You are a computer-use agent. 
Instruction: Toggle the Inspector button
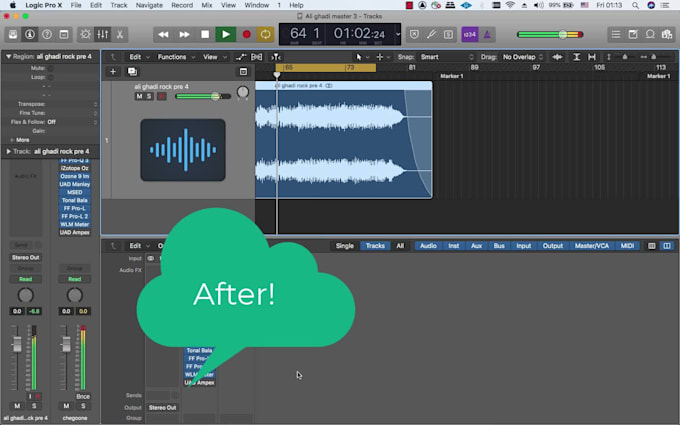[30, 34]
